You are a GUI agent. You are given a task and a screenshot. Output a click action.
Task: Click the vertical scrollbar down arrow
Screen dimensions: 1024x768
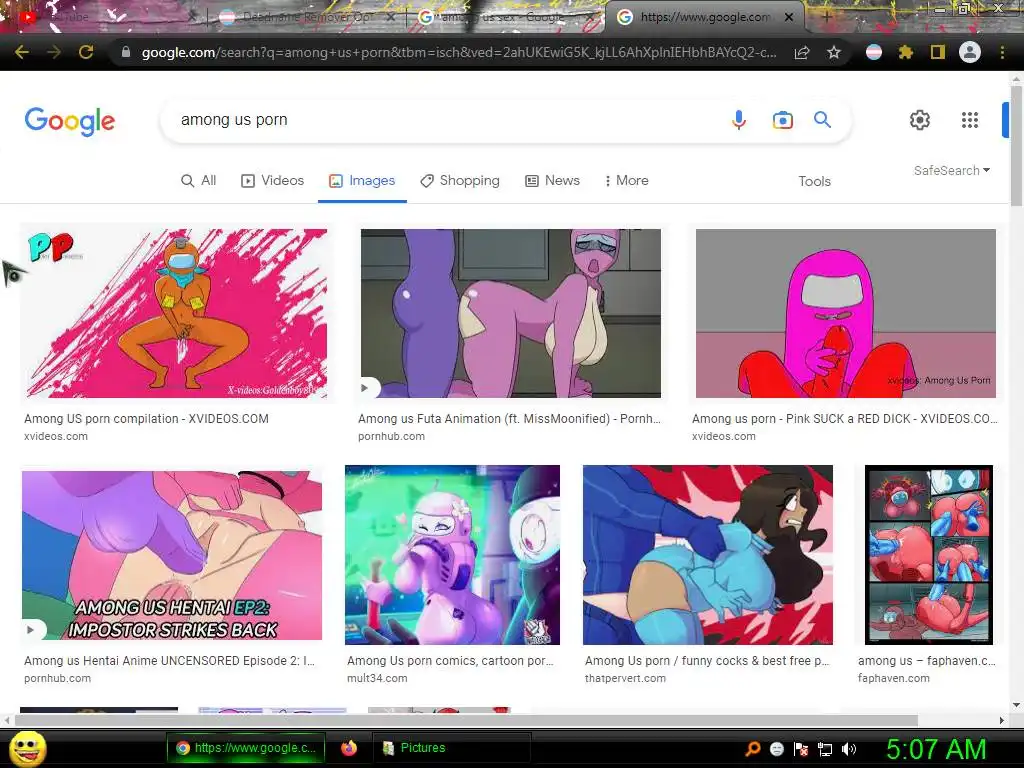[x=1016, y=705]
